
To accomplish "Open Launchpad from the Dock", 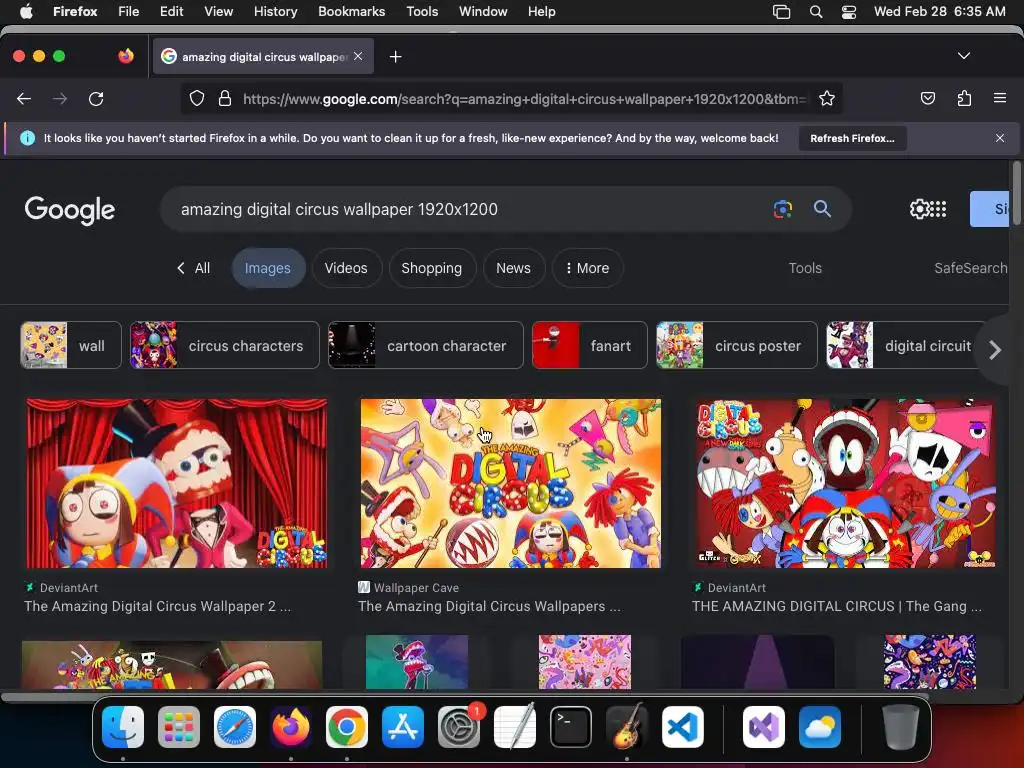I will click(179, 727).
